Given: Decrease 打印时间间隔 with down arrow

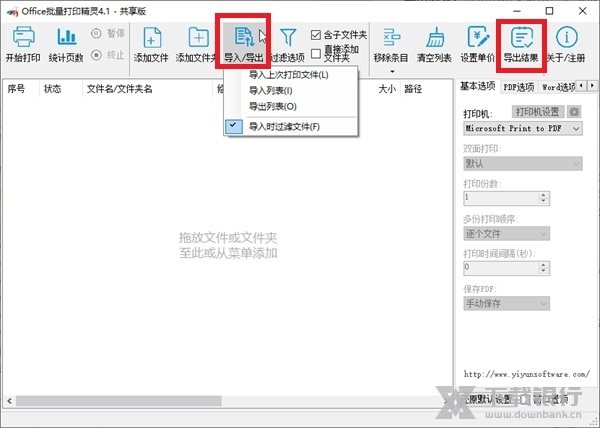Looking at the screenshot, I should (543, 272).
